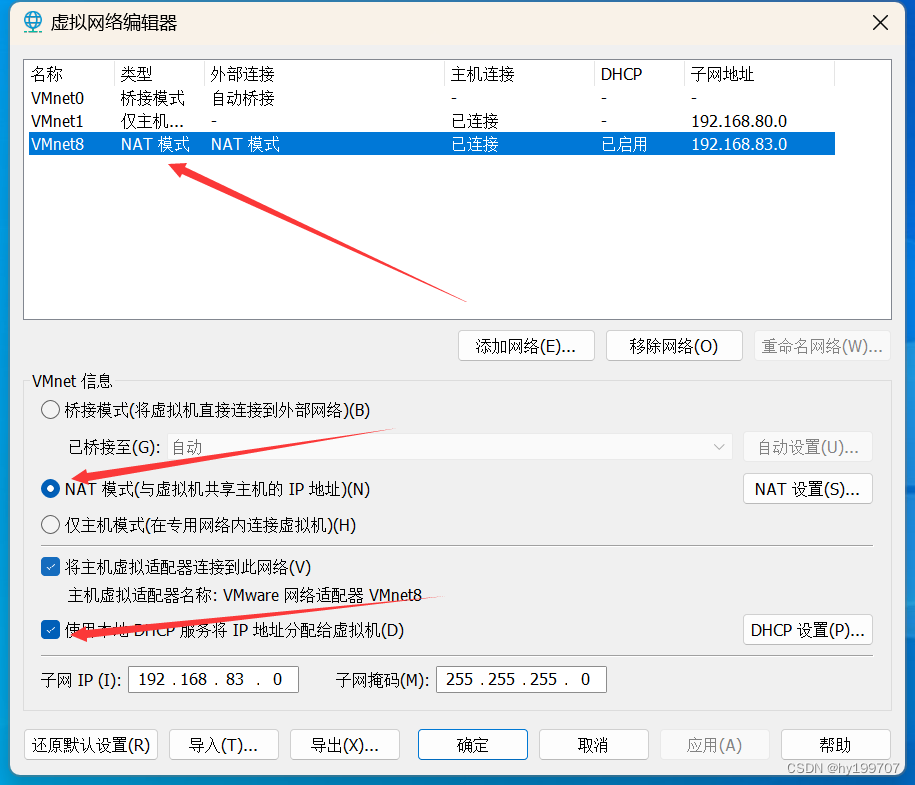The width and height of the screenshot is (915, 785).
Task: Open DHCP 设置(P)... button
Action: point(808,630)
